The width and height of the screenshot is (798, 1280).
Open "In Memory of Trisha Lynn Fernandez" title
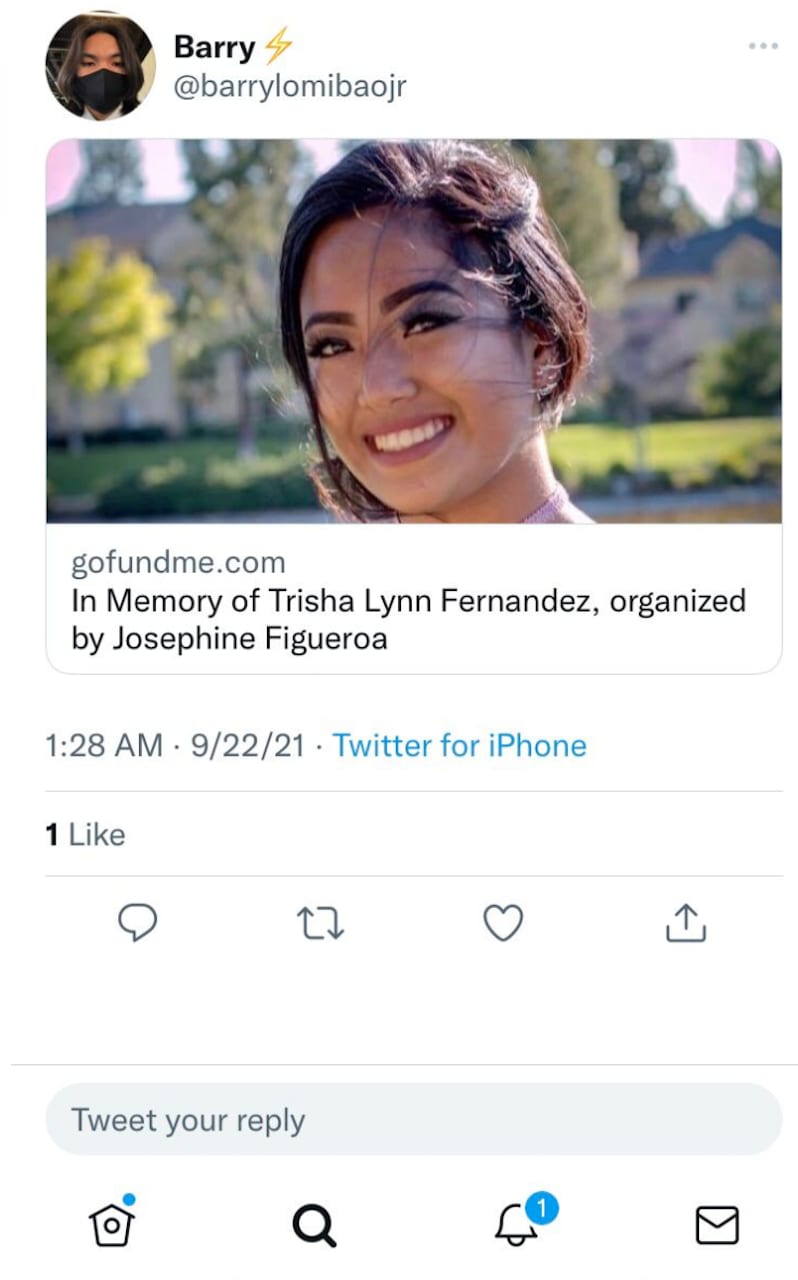[x=408, y=620]
